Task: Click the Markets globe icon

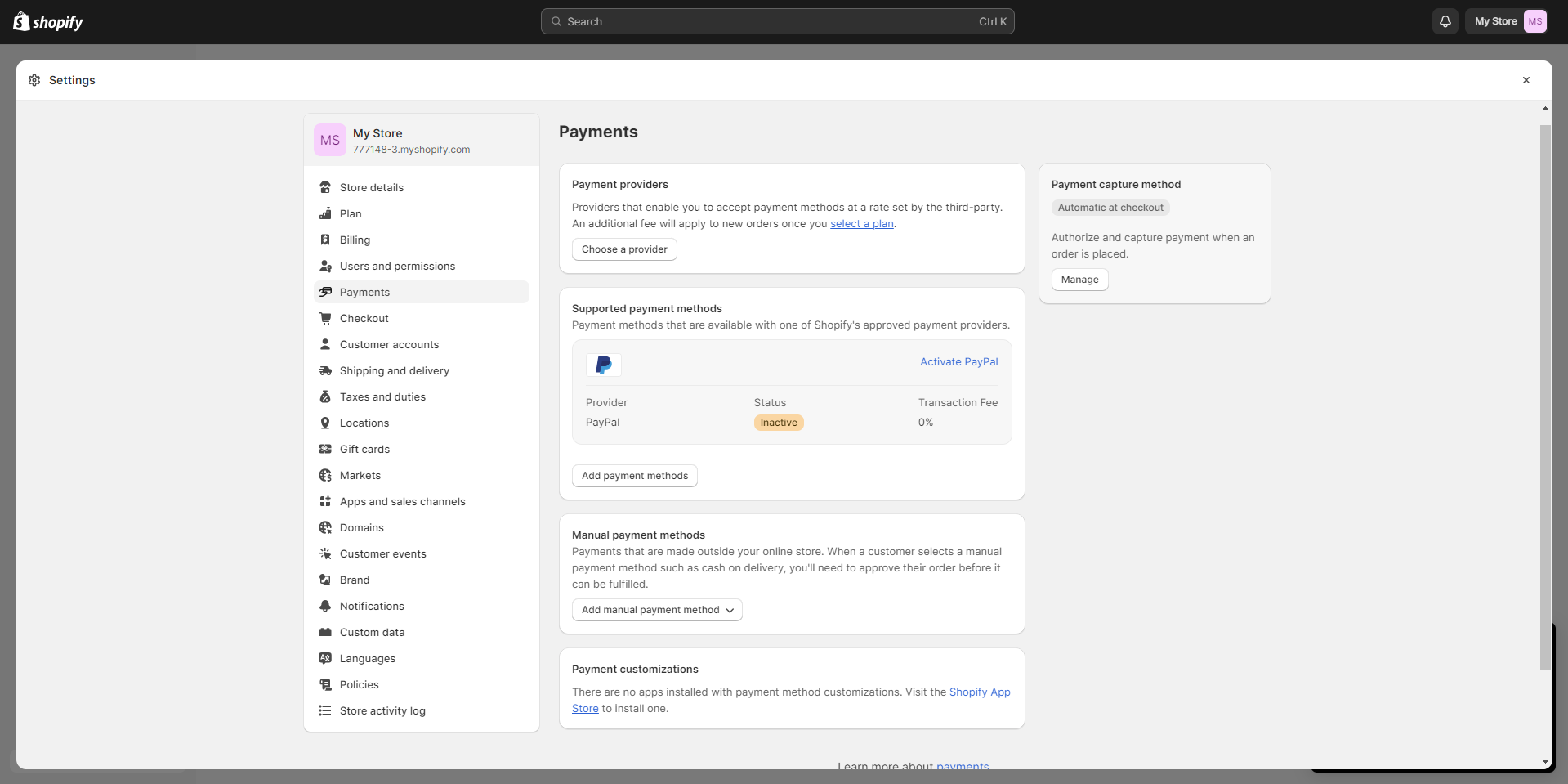Action: [325, 475]
